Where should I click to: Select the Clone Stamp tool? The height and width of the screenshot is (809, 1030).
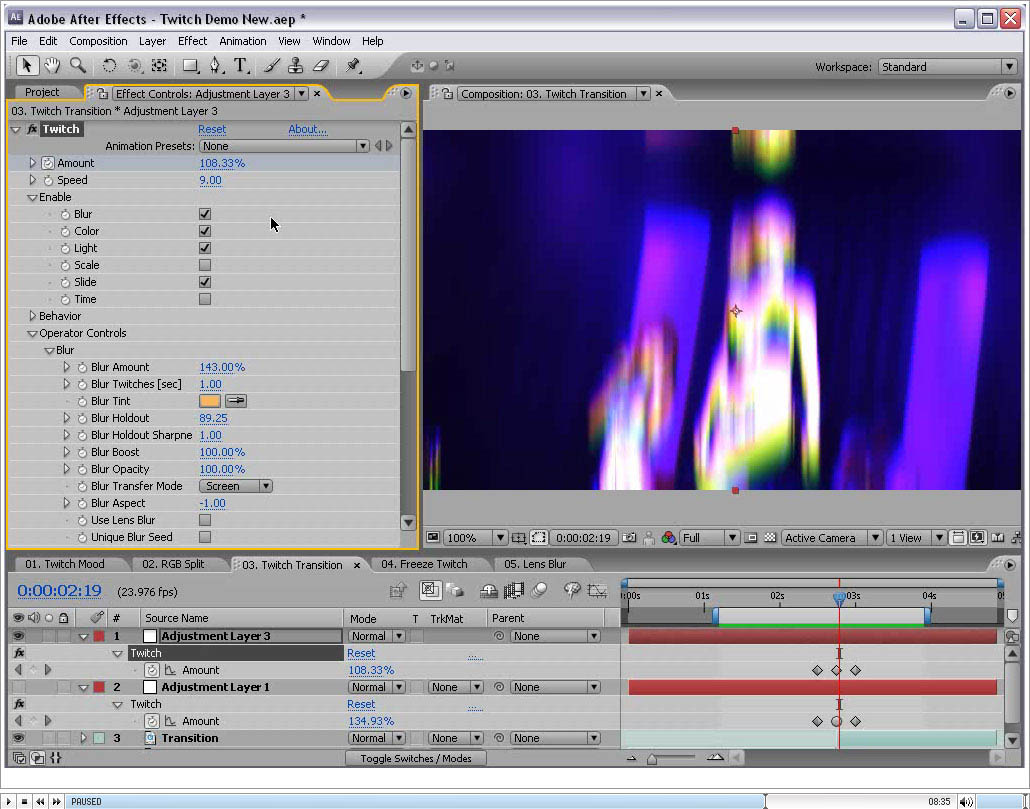coord(295,66)
